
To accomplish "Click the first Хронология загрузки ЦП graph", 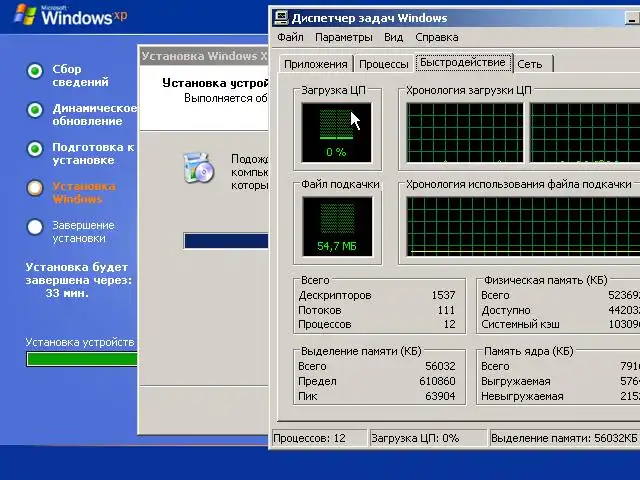I will tap(465, 133).
